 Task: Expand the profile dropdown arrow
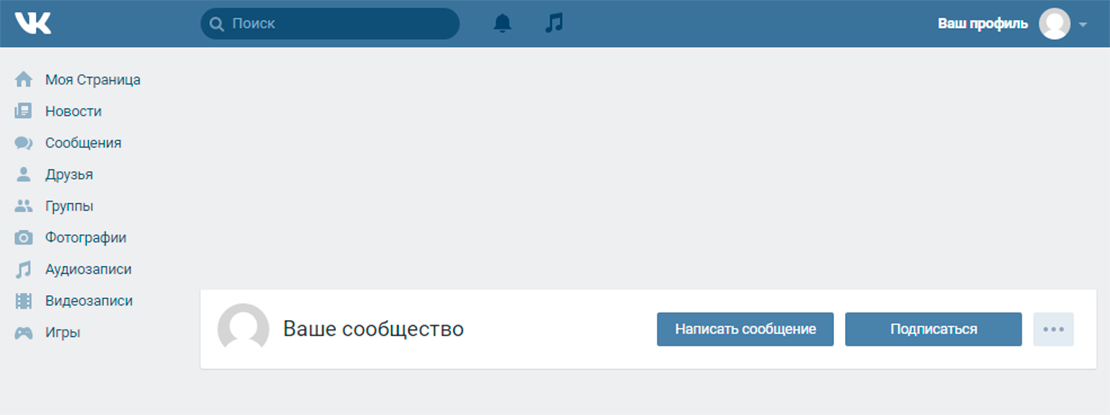point(1082,24)
